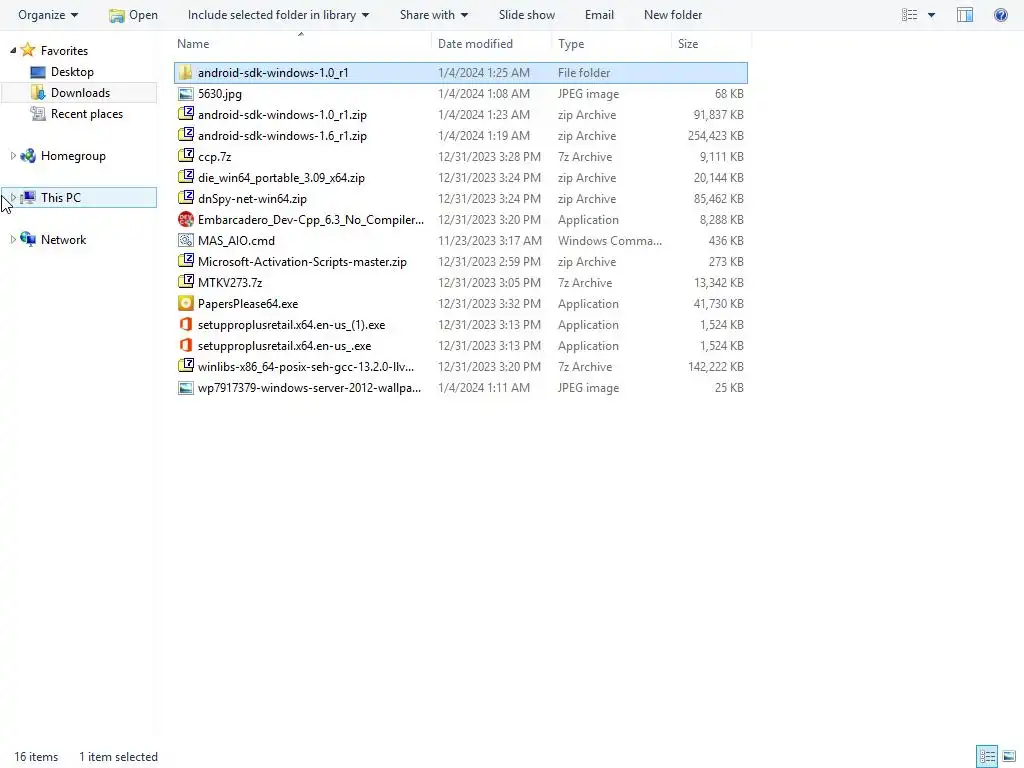Click the ccp.7z archive icon
The height and width of the screenshot is (768, 1024).
point(185,156)
